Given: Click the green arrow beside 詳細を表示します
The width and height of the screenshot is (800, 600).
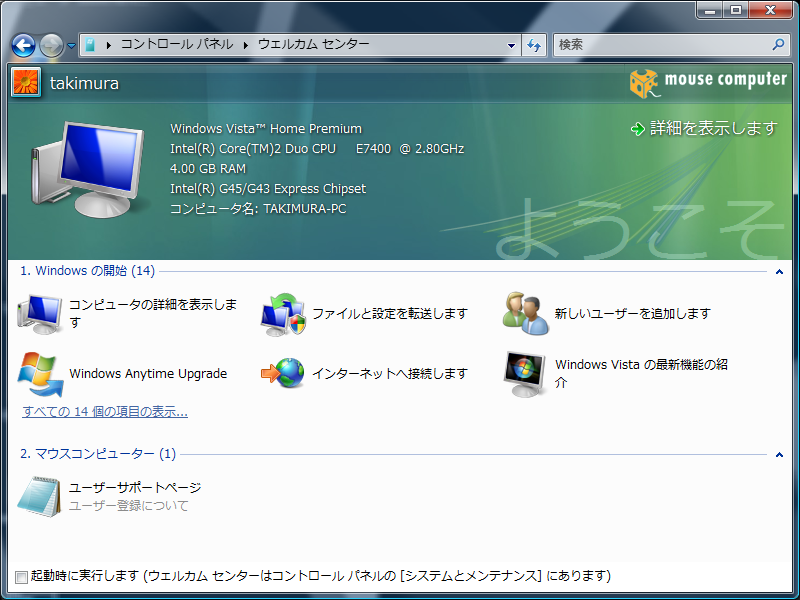Looking at the screenshot, I should [638, 129].
